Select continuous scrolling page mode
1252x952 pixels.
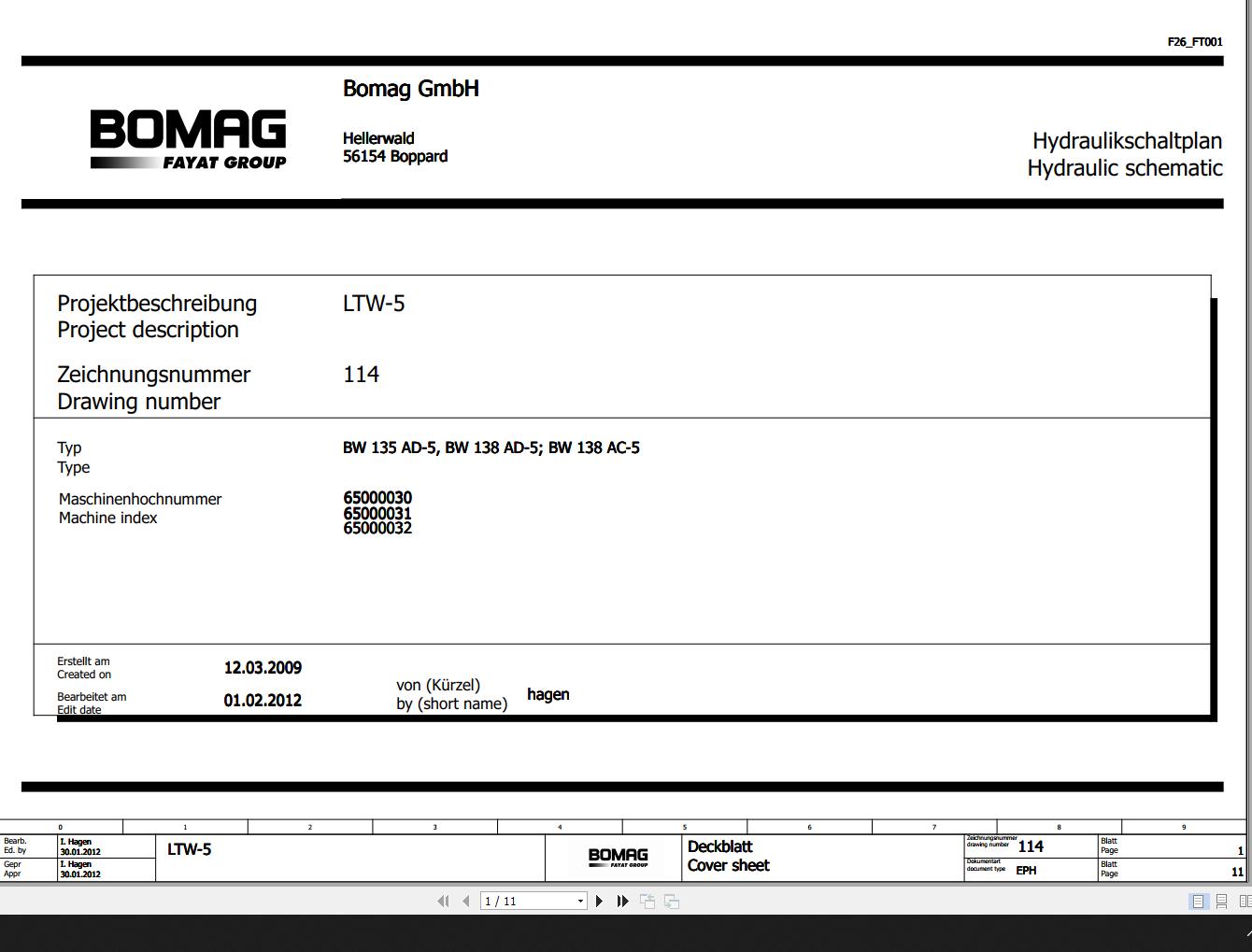pyautogui.click(x=1221, y=902)
